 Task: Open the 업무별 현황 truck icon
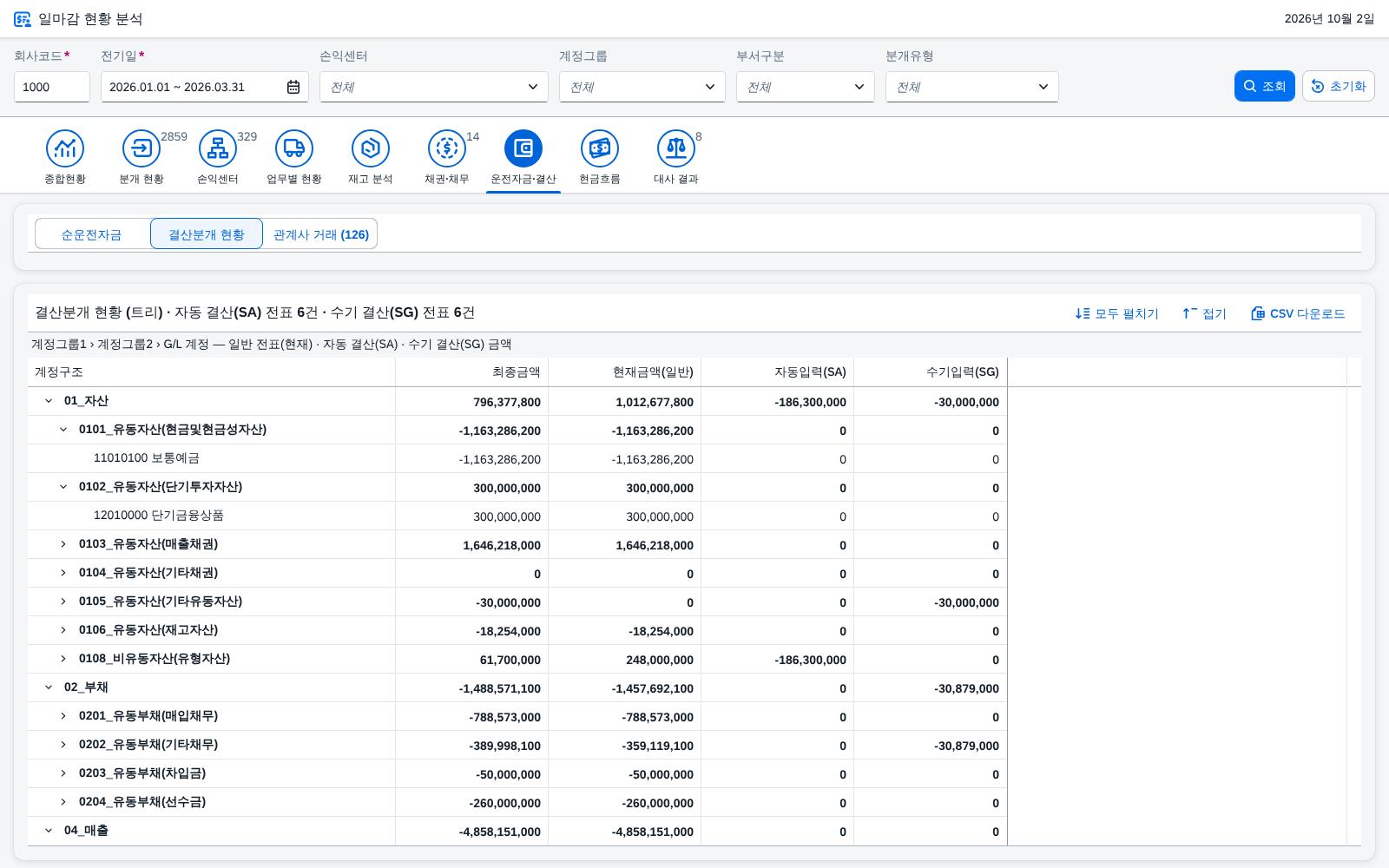pyautogui.click(x=294, y=148)
